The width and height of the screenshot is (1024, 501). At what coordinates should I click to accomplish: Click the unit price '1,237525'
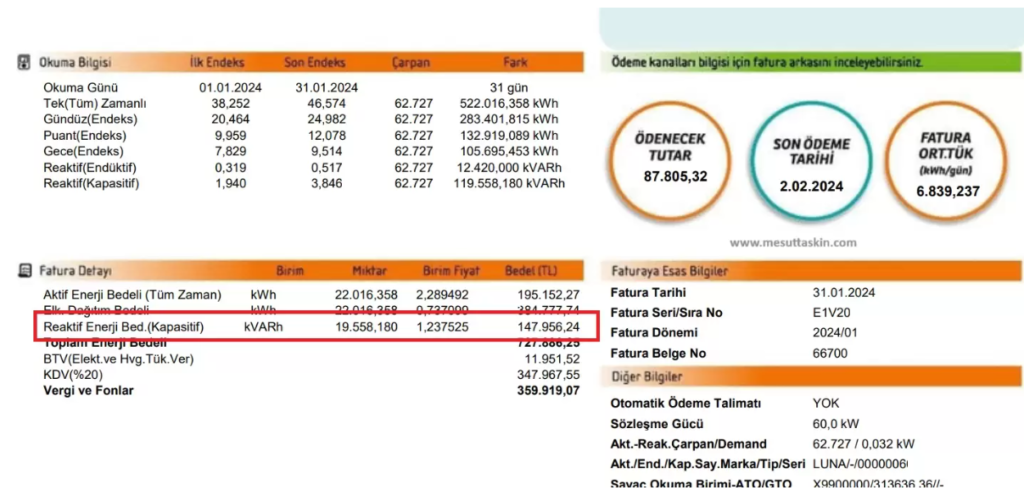coord(442,326)
